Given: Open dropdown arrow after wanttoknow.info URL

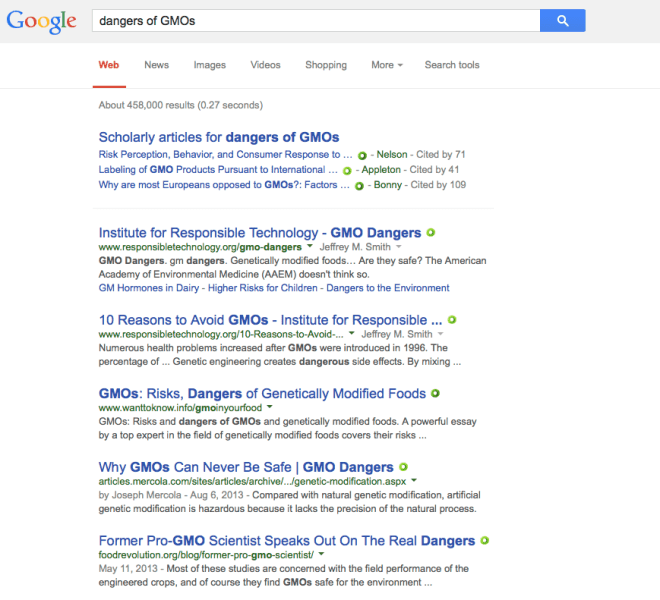Looking at the screenshot, I should [269, 407].
